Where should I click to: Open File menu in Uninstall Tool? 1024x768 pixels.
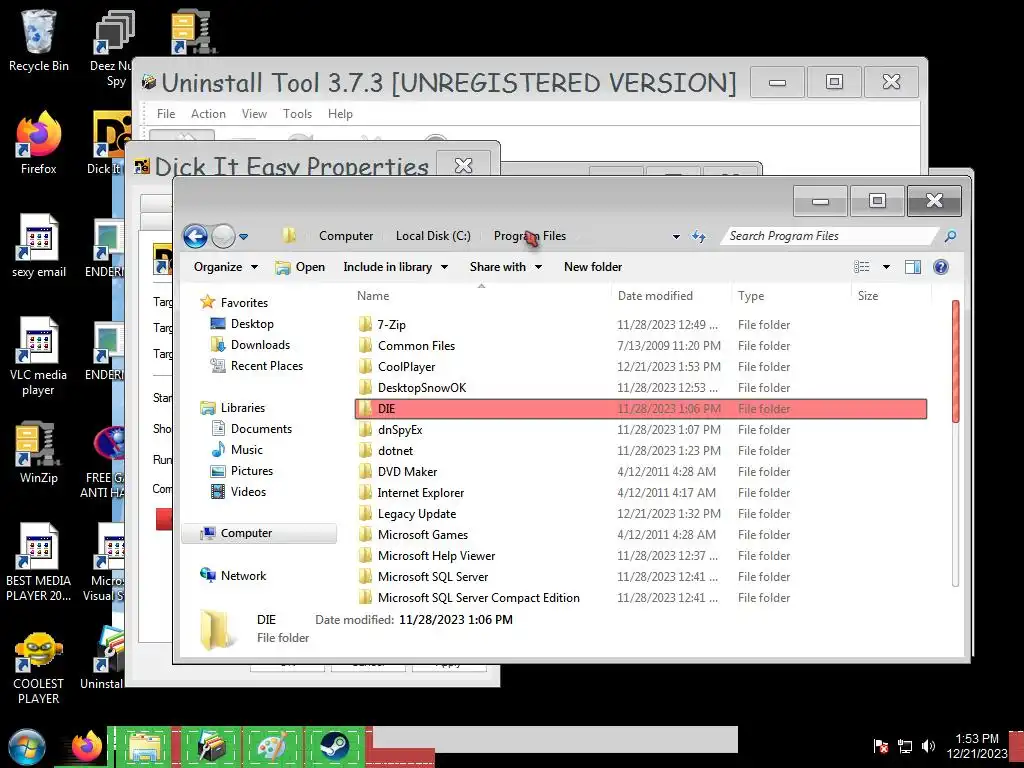[x=166, y=114]
